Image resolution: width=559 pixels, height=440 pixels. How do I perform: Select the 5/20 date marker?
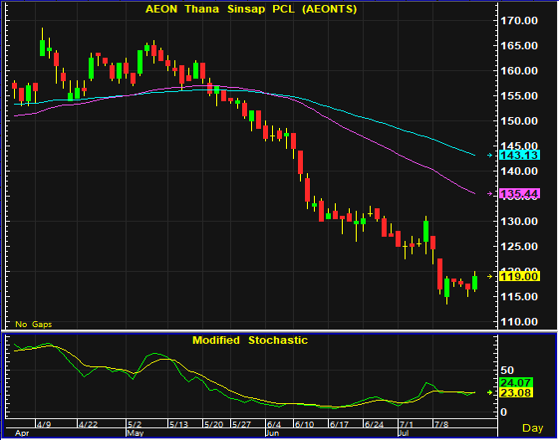tap(214, 424)
